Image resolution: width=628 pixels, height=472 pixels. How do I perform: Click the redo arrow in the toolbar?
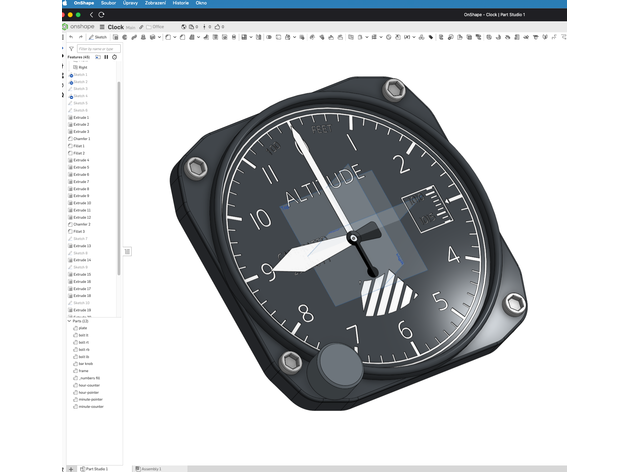click(x=81, y=37)
